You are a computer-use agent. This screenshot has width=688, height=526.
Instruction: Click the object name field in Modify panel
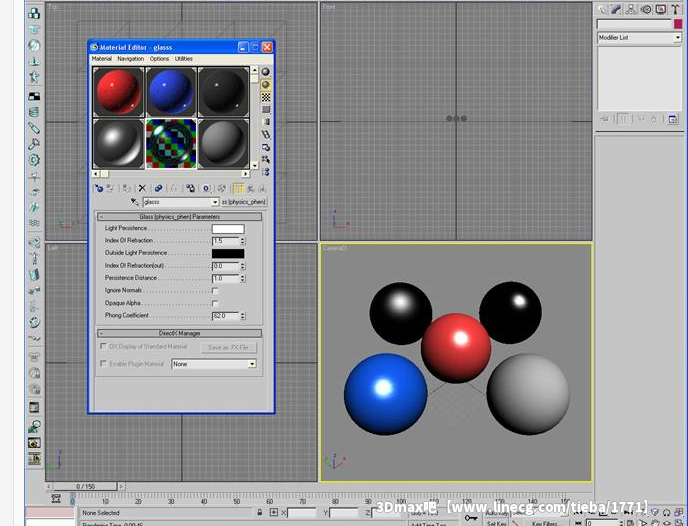pyautogui.click(x=634, y=24)
